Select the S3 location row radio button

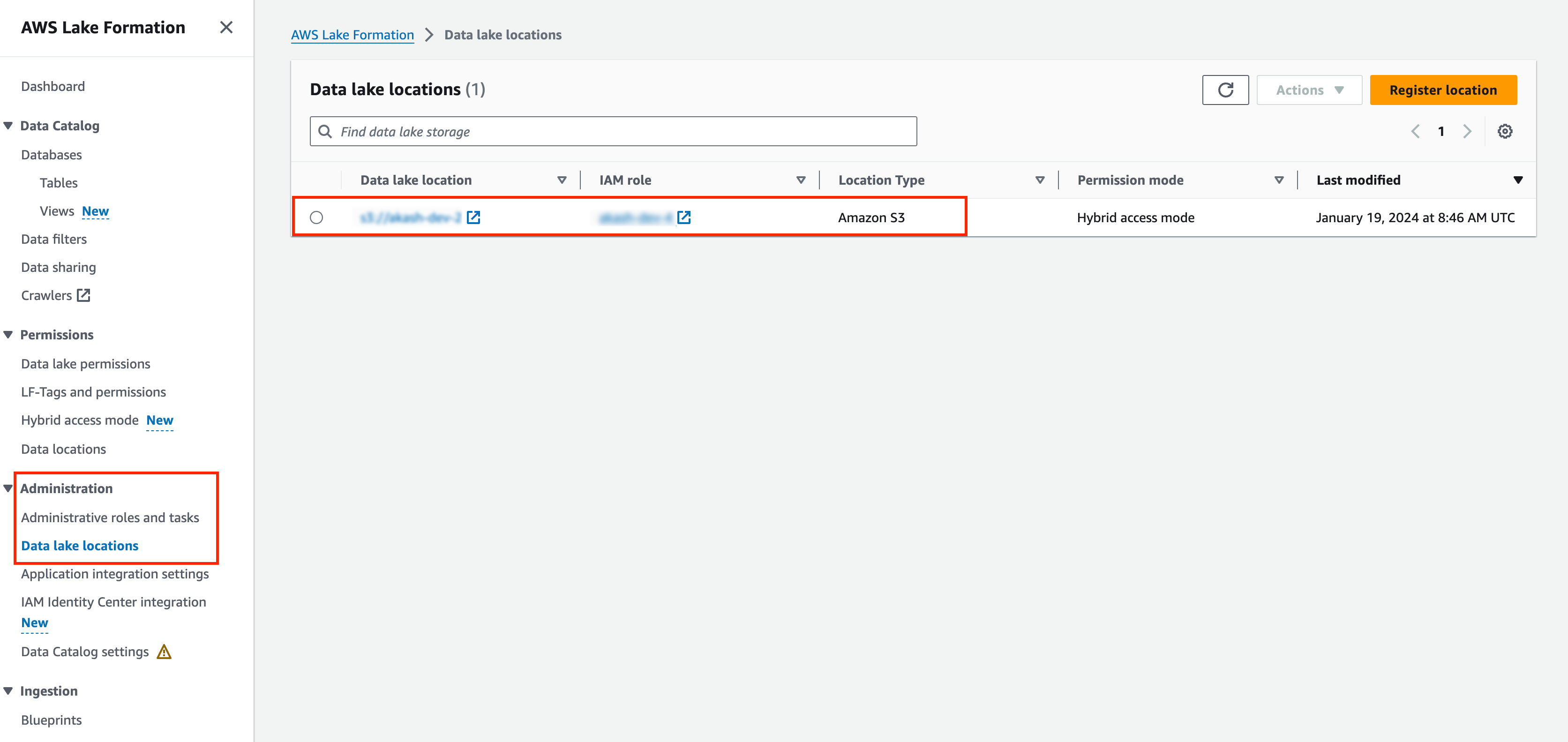click(316, 217)
